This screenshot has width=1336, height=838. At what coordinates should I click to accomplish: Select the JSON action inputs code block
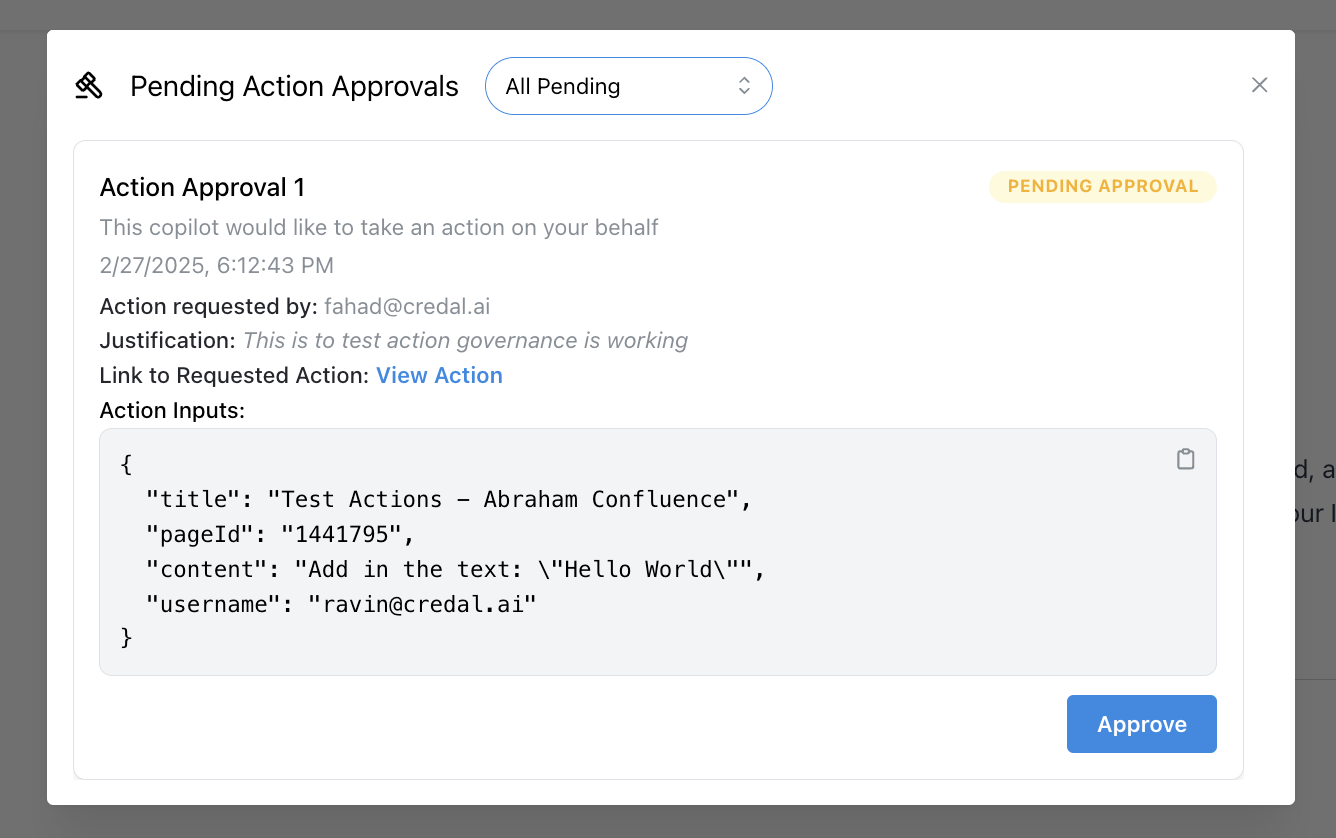[658, 551]
